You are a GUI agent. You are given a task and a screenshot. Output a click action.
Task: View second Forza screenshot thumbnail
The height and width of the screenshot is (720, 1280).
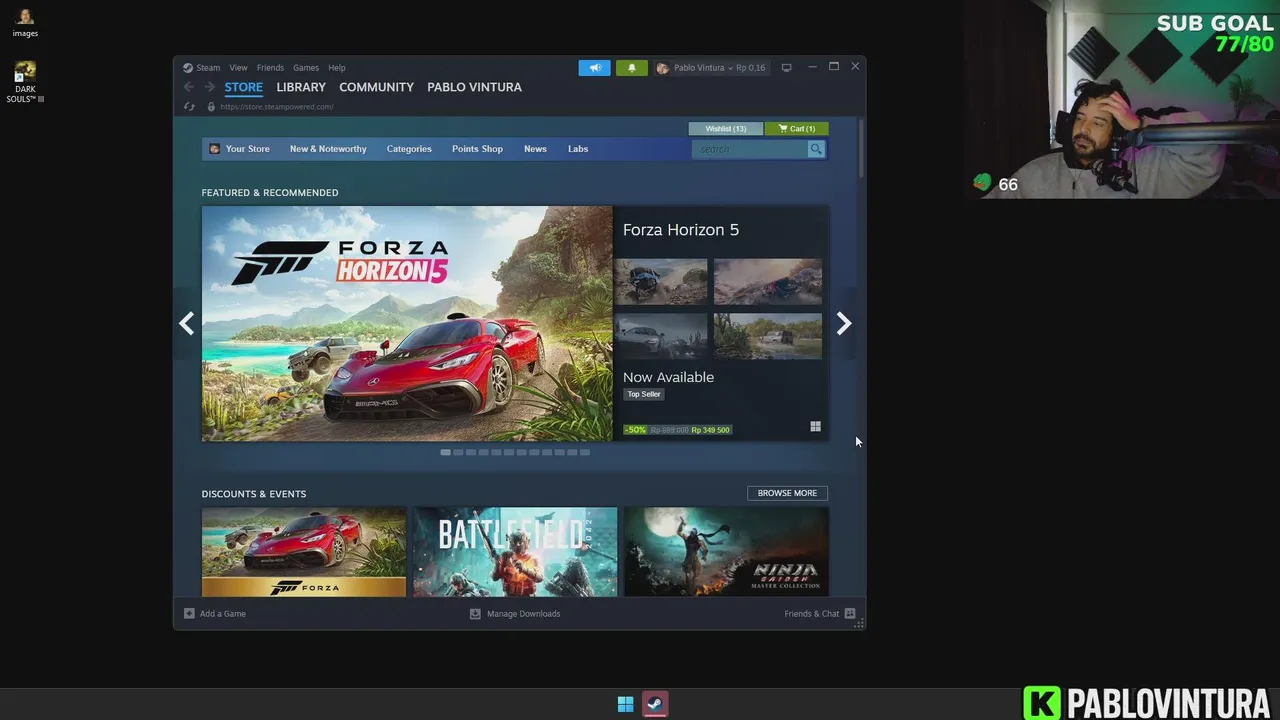point(768,281)
